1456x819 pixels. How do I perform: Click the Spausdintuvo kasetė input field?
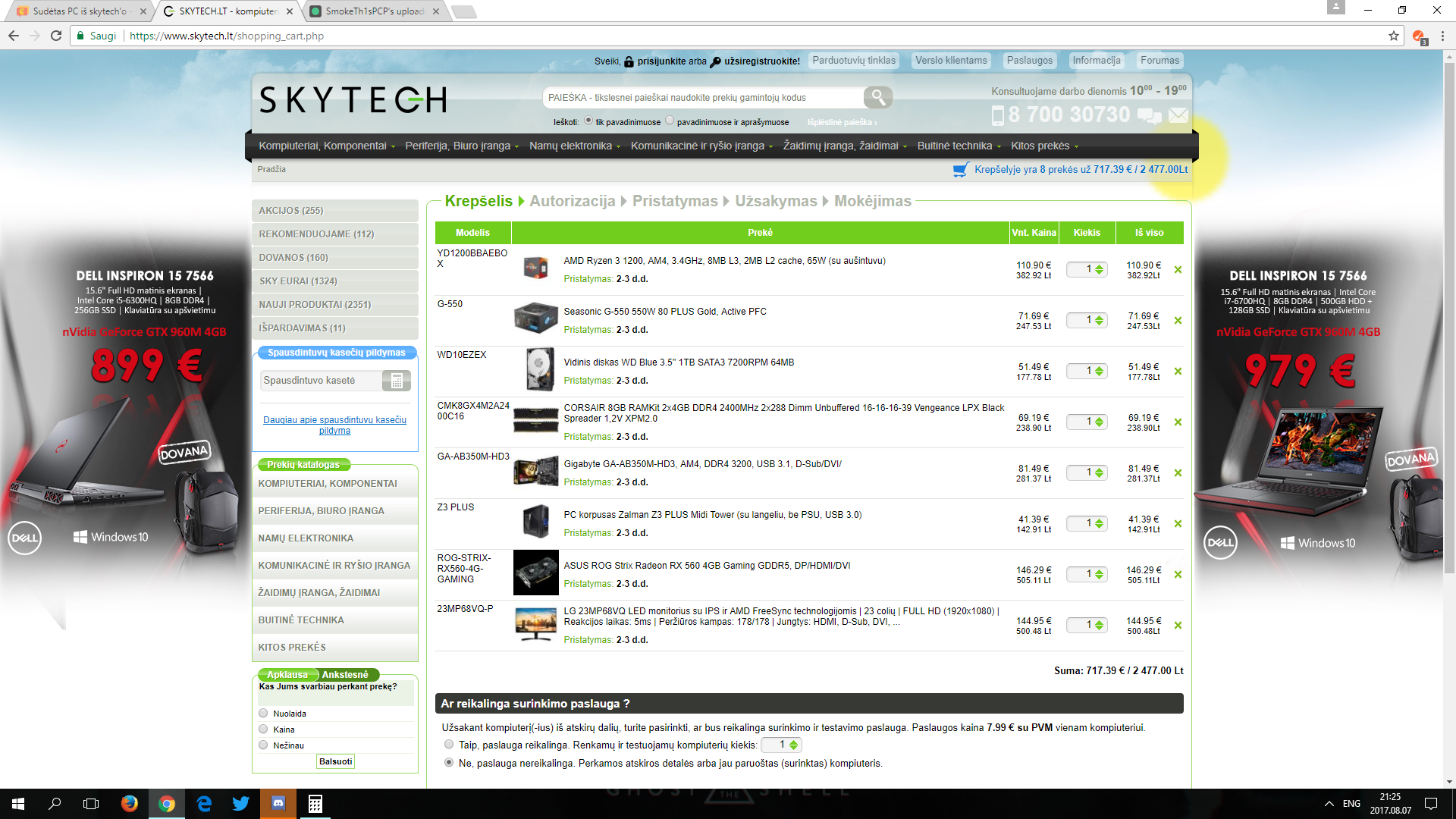322,381
